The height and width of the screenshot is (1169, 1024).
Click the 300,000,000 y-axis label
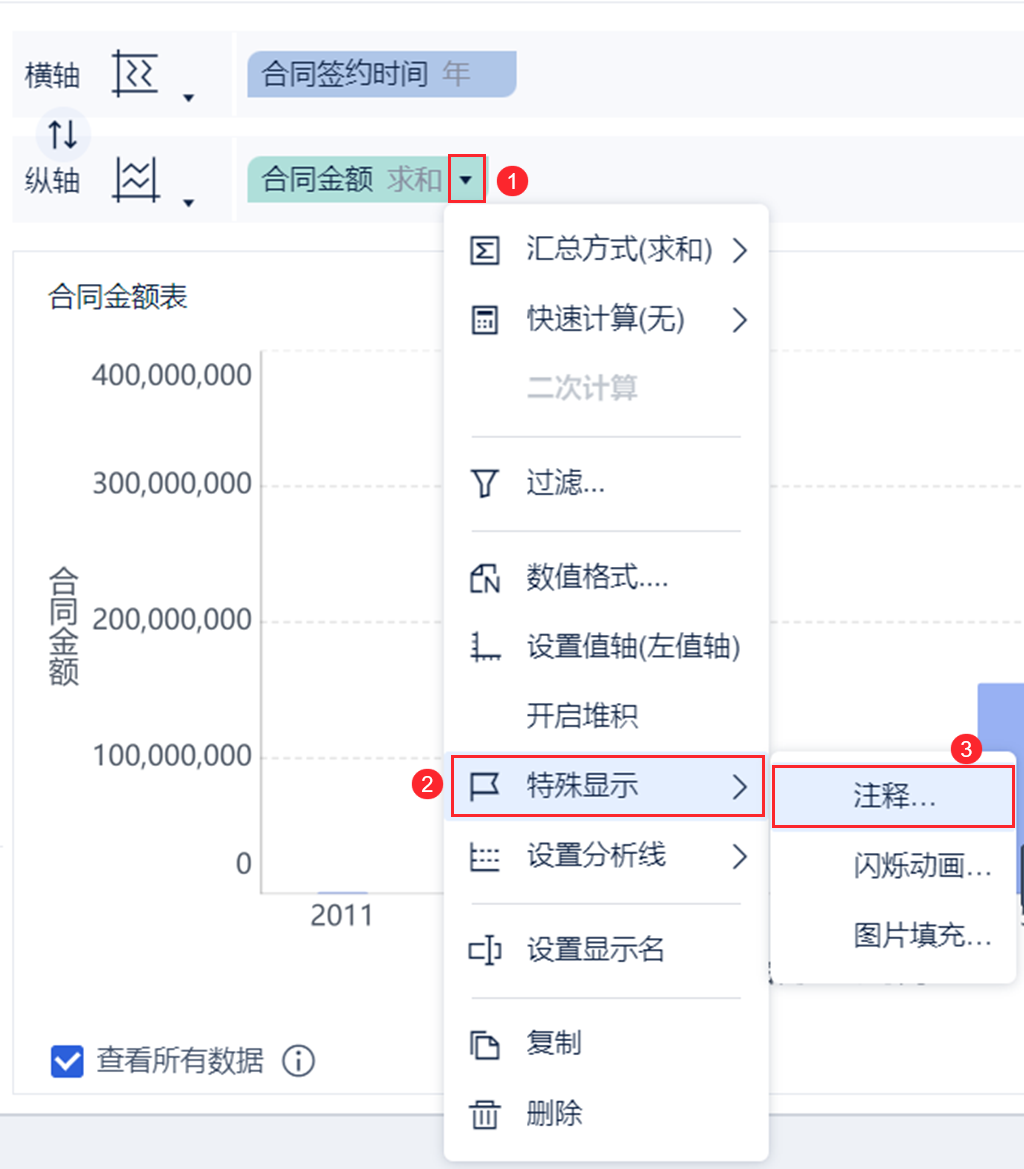[x=171, y=484]
